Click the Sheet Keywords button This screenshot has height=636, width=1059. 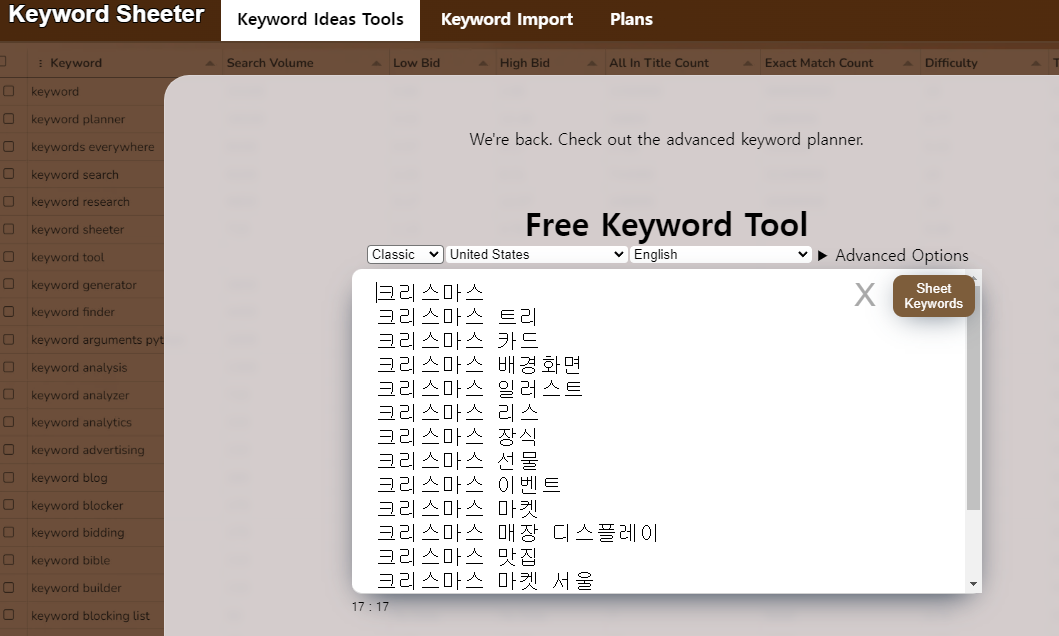click(933, 296)
